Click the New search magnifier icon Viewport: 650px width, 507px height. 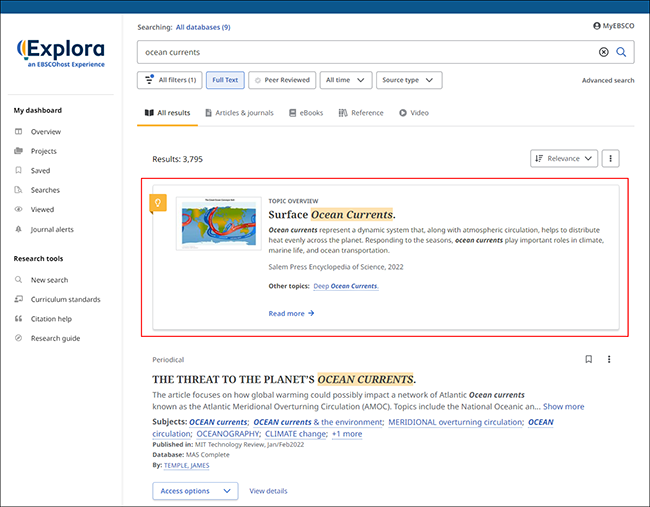tap(18, 280)
